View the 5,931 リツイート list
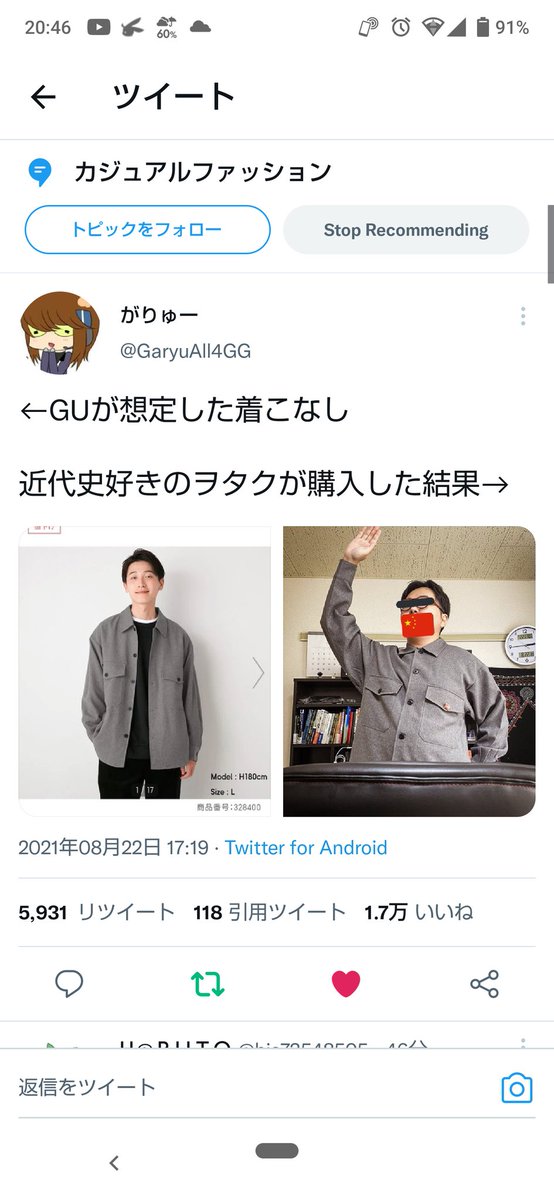The image size is (554, 1200). click(97, 912)
